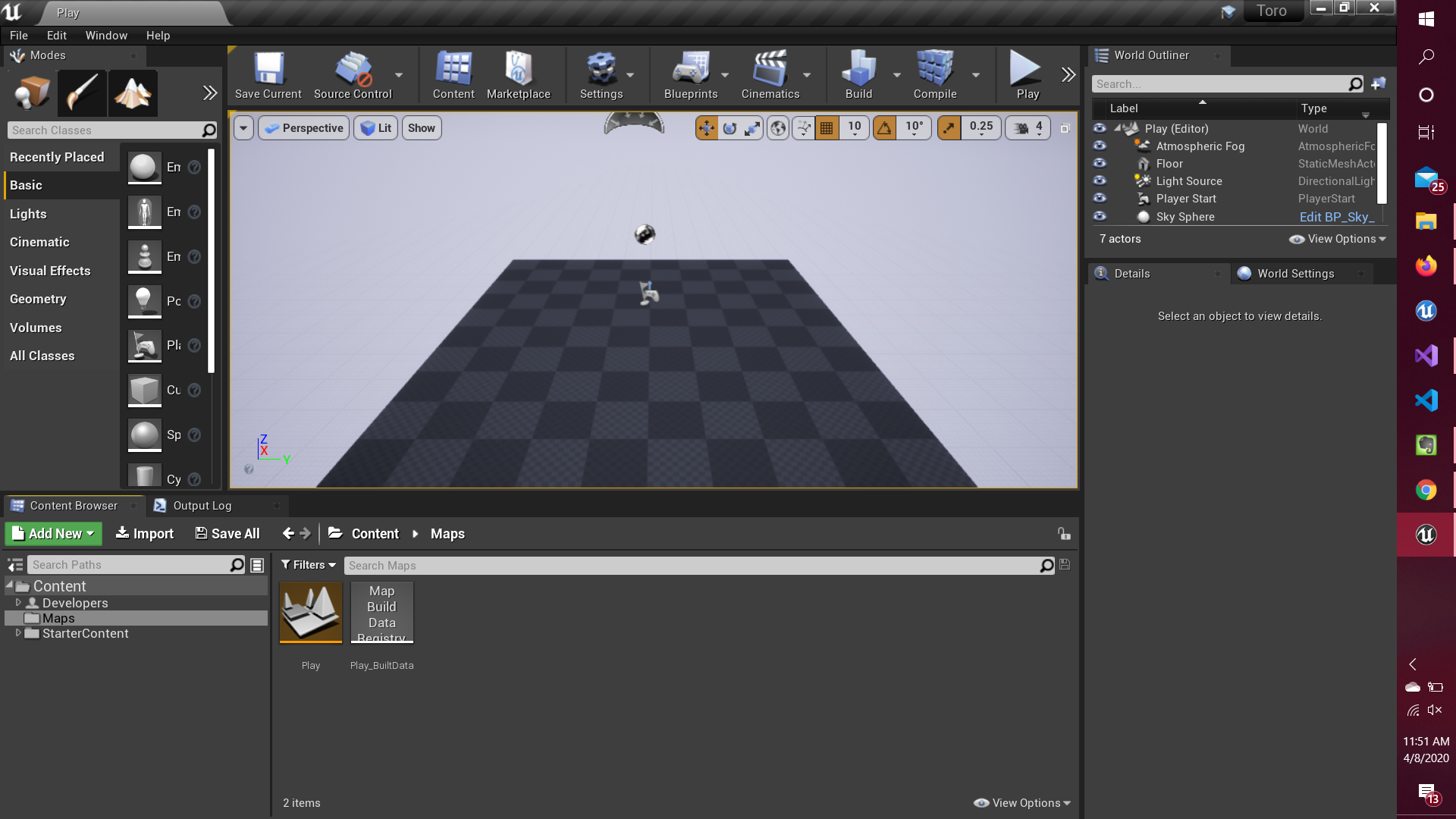The width and height of the screenshot is (1456, 819).
Task: Click the World Outliner vertical scrollbar
Action: click(x=1382, y=164)
